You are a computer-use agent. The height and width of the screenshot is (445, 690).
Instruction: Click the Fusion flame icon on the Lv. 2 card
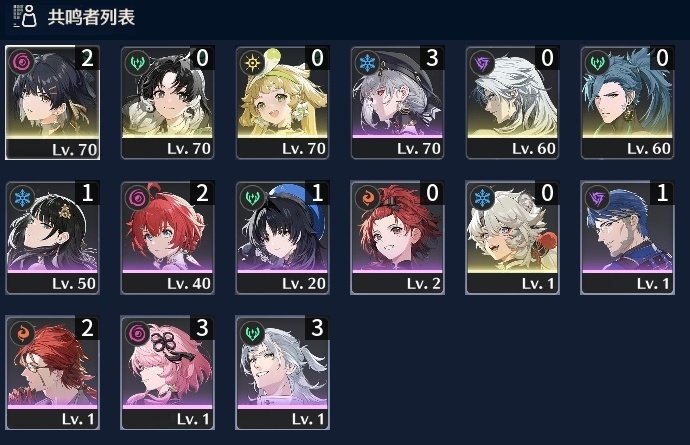pyautogui.click(x=367, y=198)
